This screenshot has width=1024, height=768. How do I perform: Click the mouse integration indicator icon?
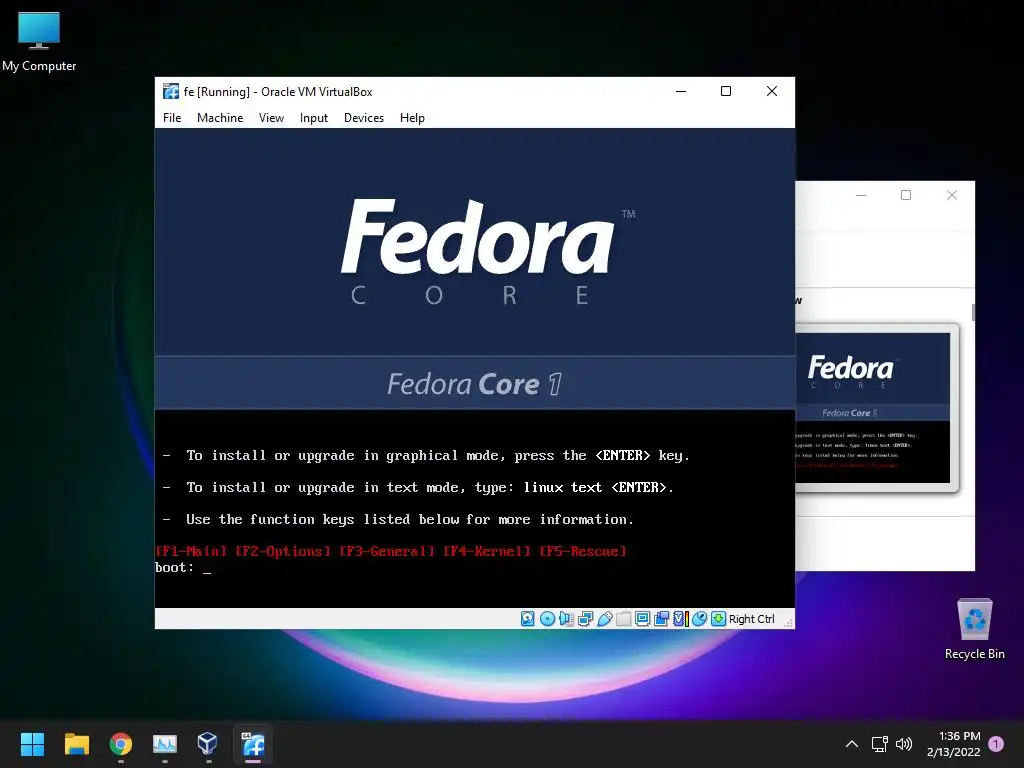pos(699,618)
